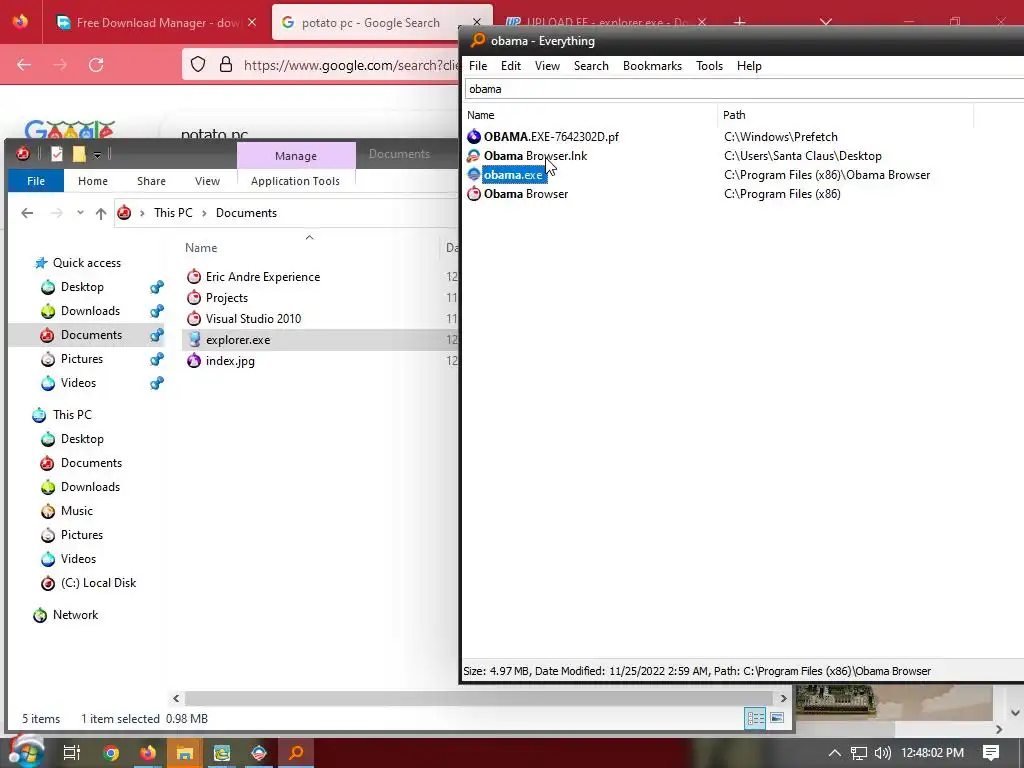Click the Properties quick access toolbar icon
Viewport: 1024px width, 768px height.
[57, 153]
